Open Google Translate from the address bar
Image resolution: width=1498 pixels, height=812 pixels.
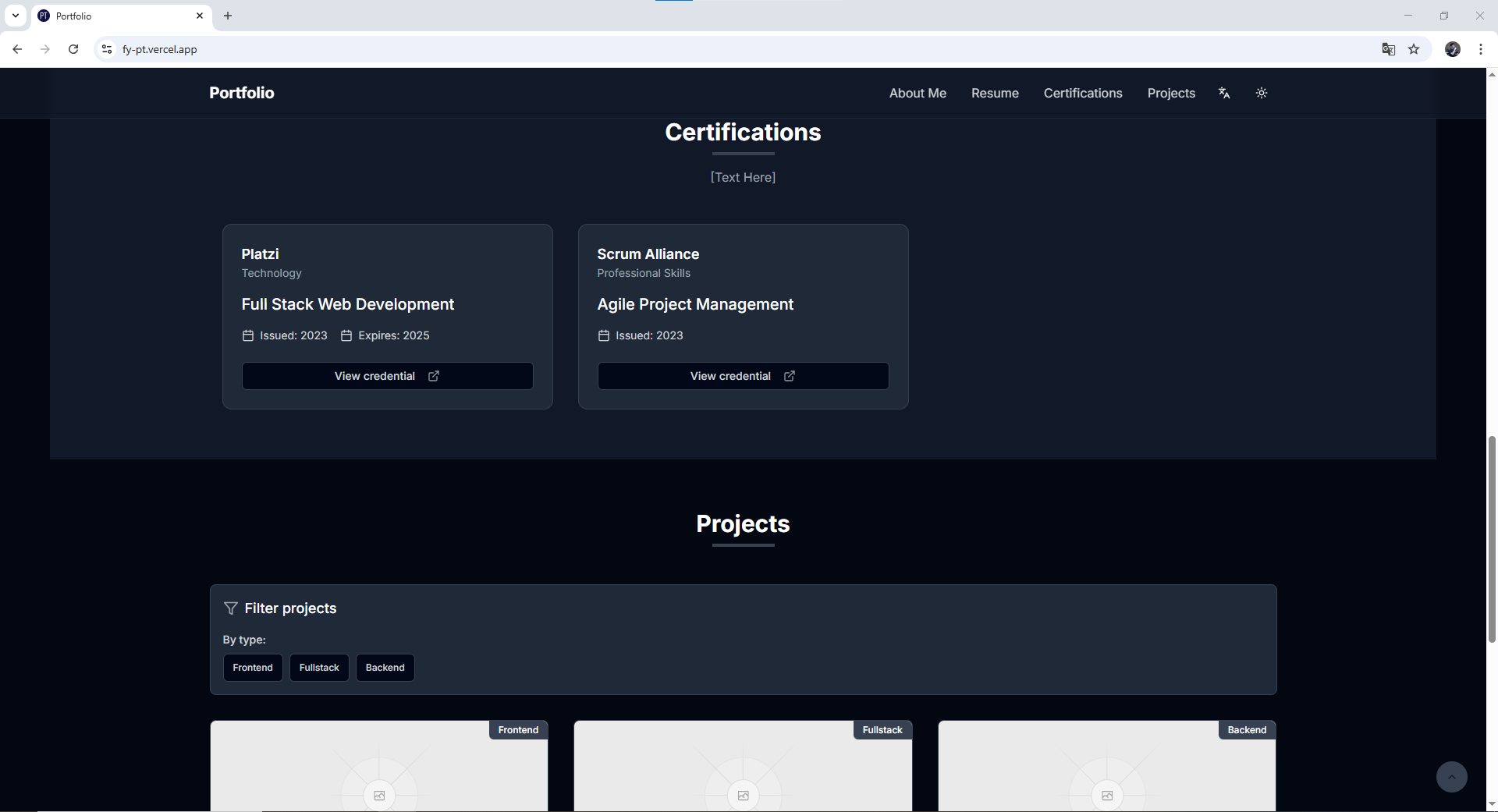[1389, 49]
